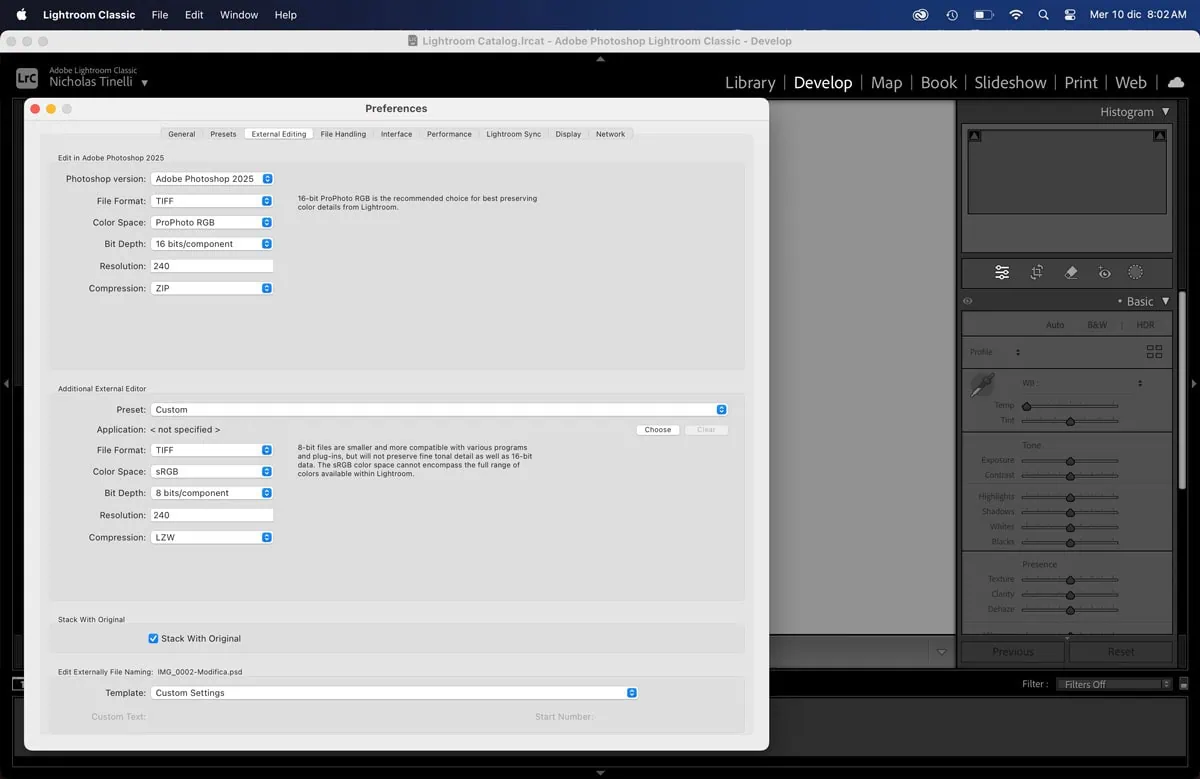
Task: Switch the treatment to B&W
Action: click(1097, 324)
